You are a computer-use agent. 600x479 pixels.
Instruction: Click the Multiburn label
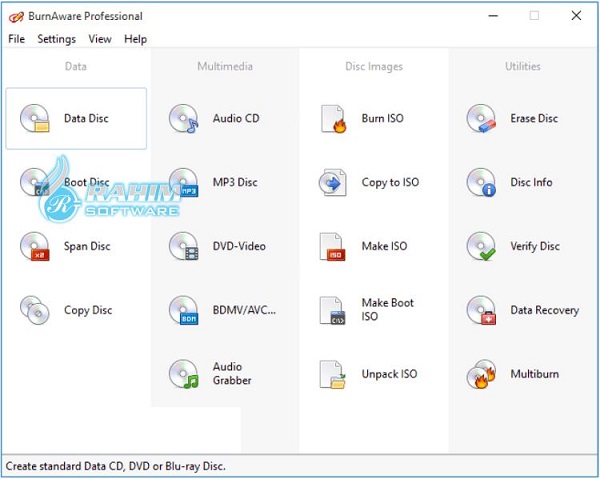pyautogui.click(x=535, y=374)
